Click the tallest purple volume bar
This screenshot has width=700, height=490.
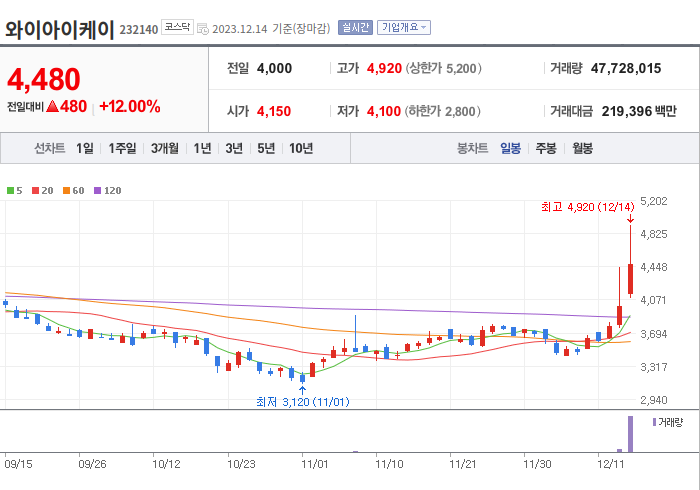tap(630, 434)
